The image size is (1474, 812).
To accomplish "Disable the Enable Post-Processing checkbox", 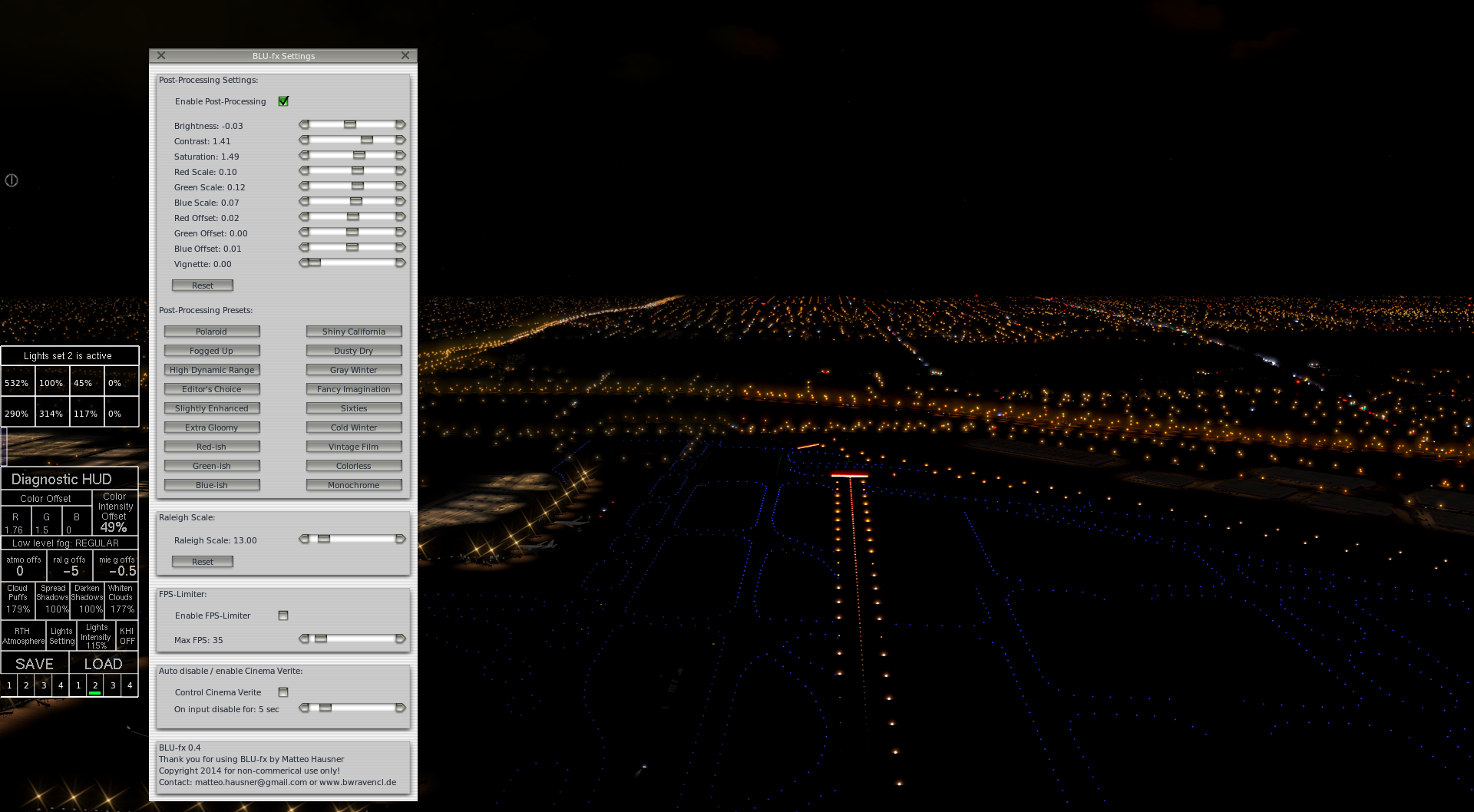I will point(283,101).
